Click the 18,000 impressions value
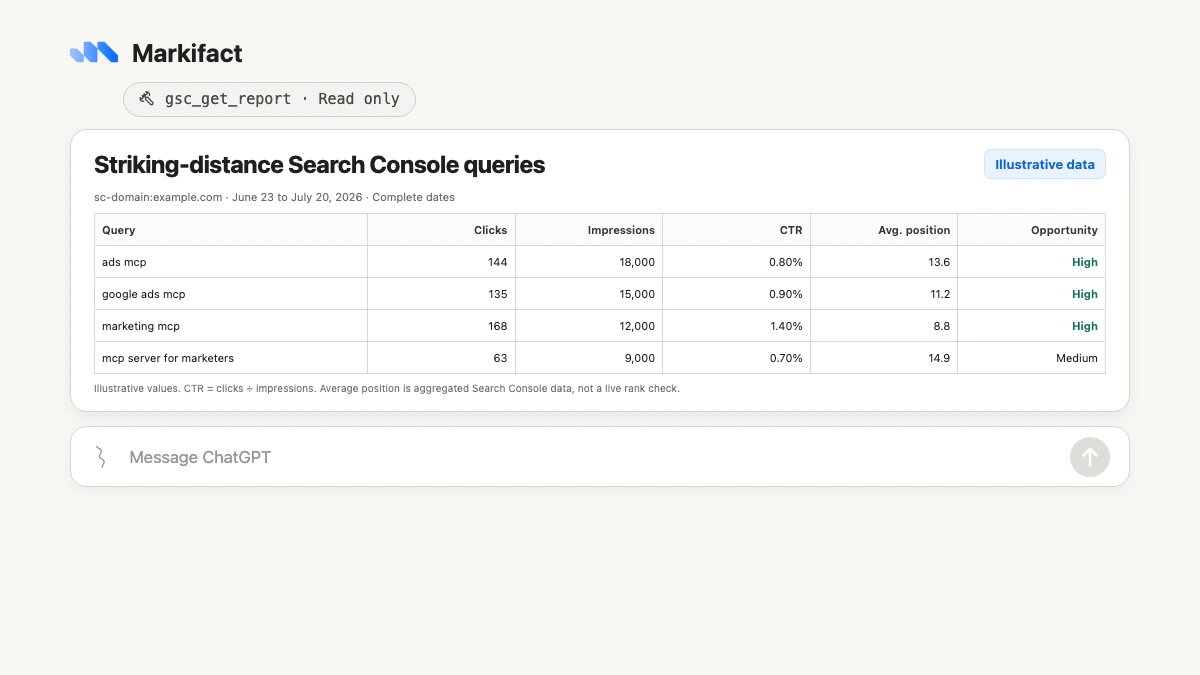The image size is (1200, 675). [637, 262]
